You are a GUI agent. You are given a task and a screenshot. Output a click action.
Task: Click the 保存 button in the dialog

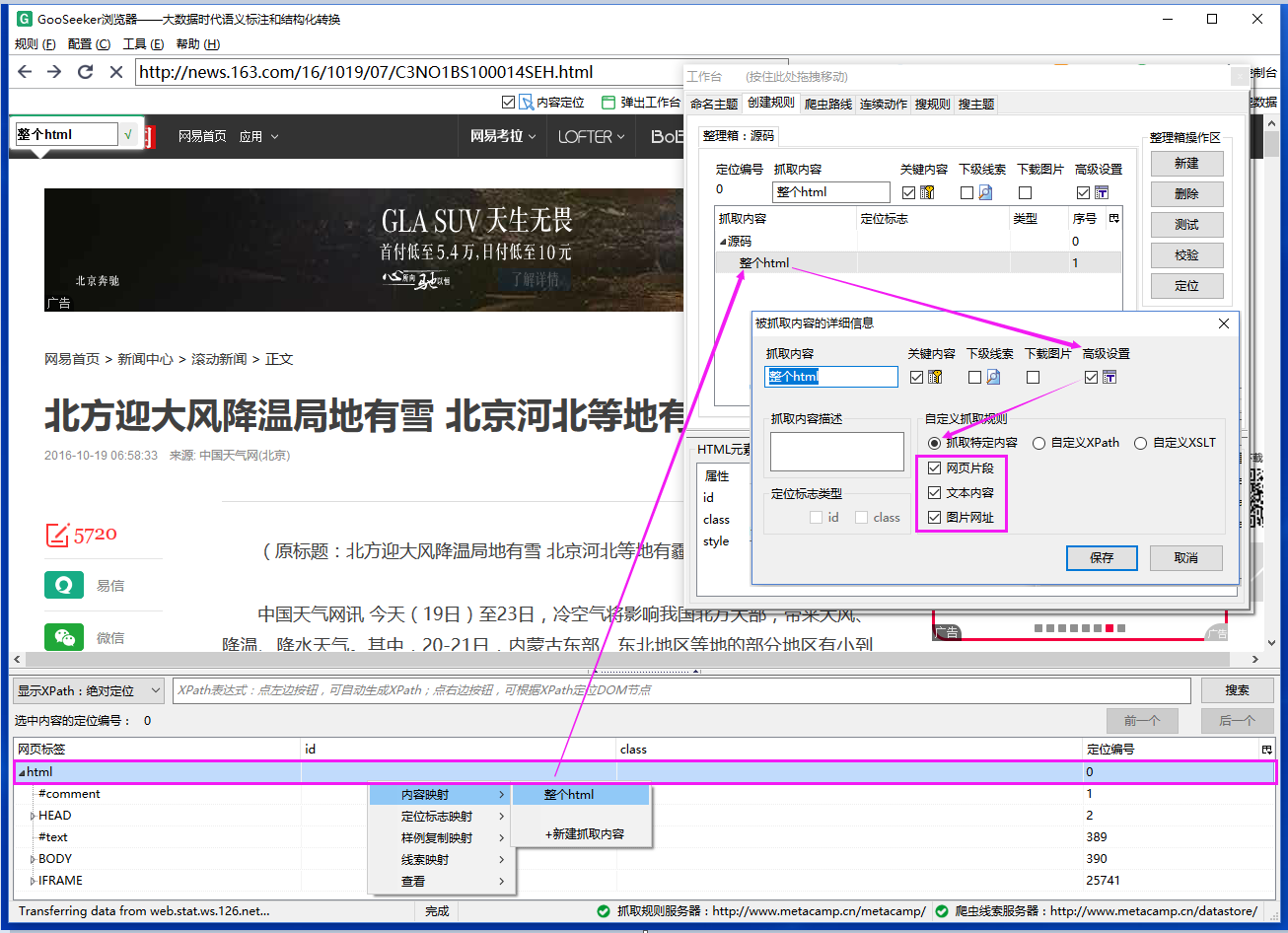1102,558
